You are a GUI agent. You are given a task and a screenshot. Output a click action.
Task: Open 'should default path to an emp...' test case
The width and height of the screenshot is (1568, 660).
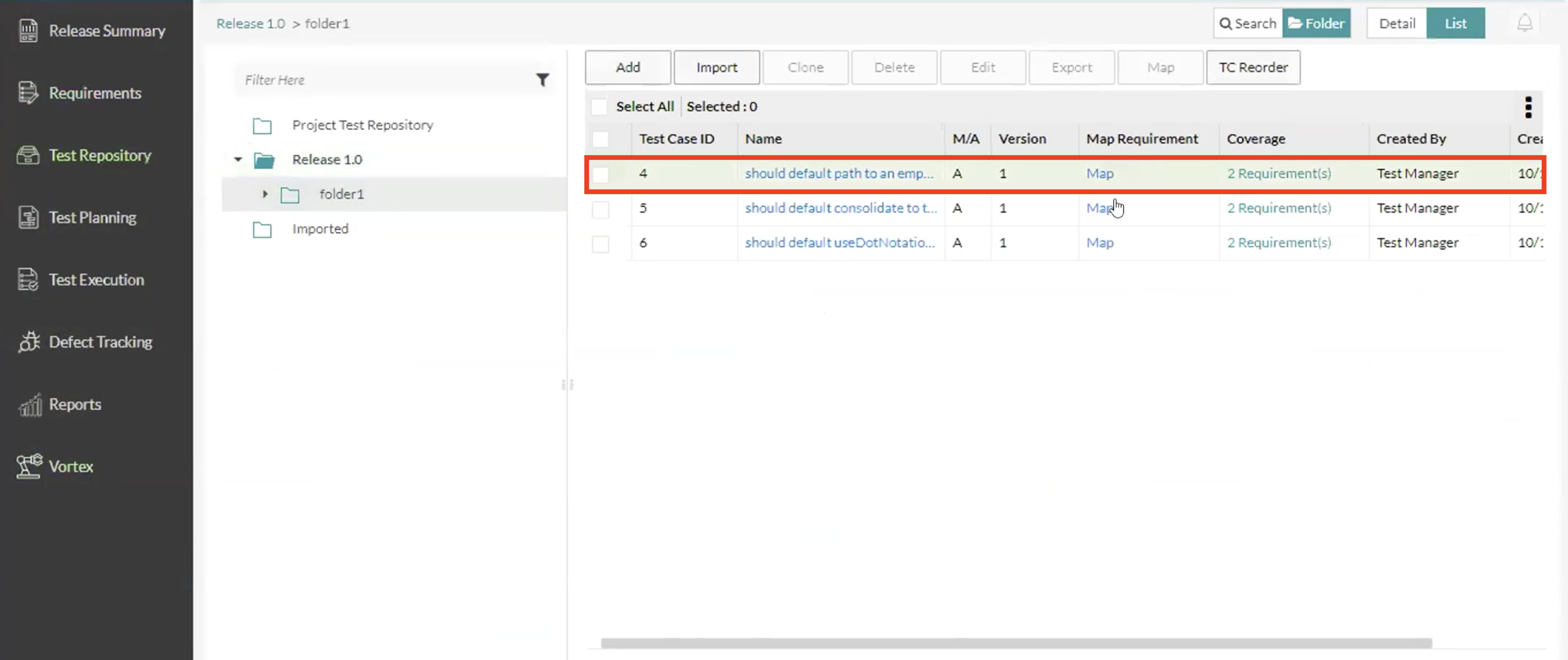tap(839, 173)
